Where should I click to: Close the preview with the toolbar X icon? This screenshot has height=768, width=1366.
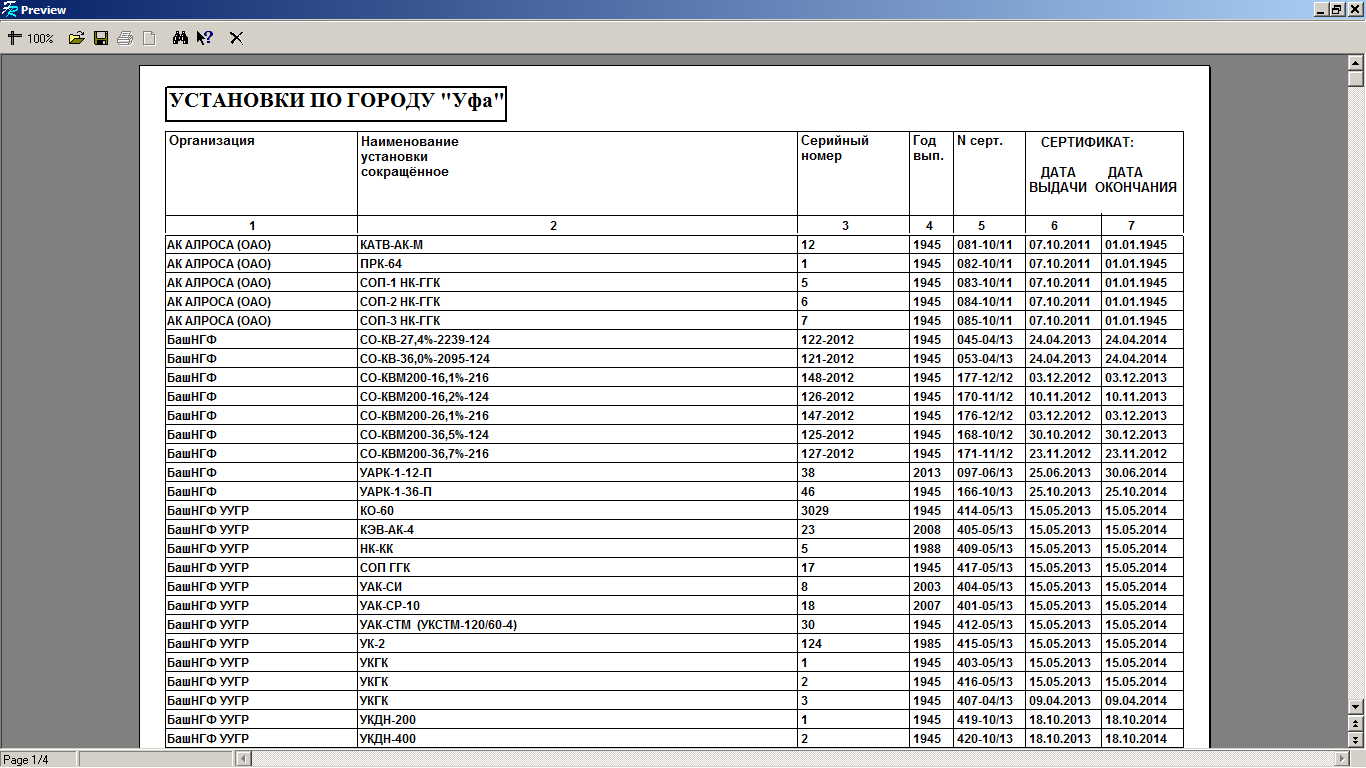click(237, 38)
